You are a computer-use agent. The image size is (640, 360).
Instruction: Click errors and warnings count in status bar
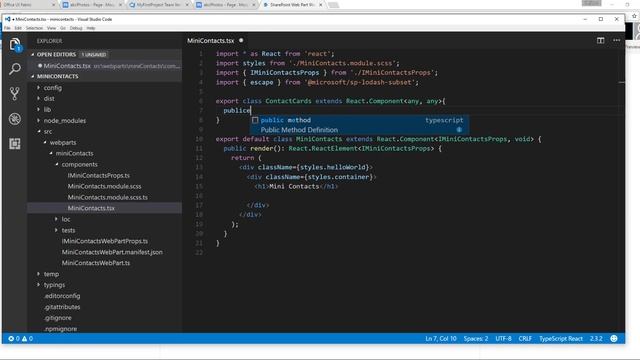coord(20,338)
